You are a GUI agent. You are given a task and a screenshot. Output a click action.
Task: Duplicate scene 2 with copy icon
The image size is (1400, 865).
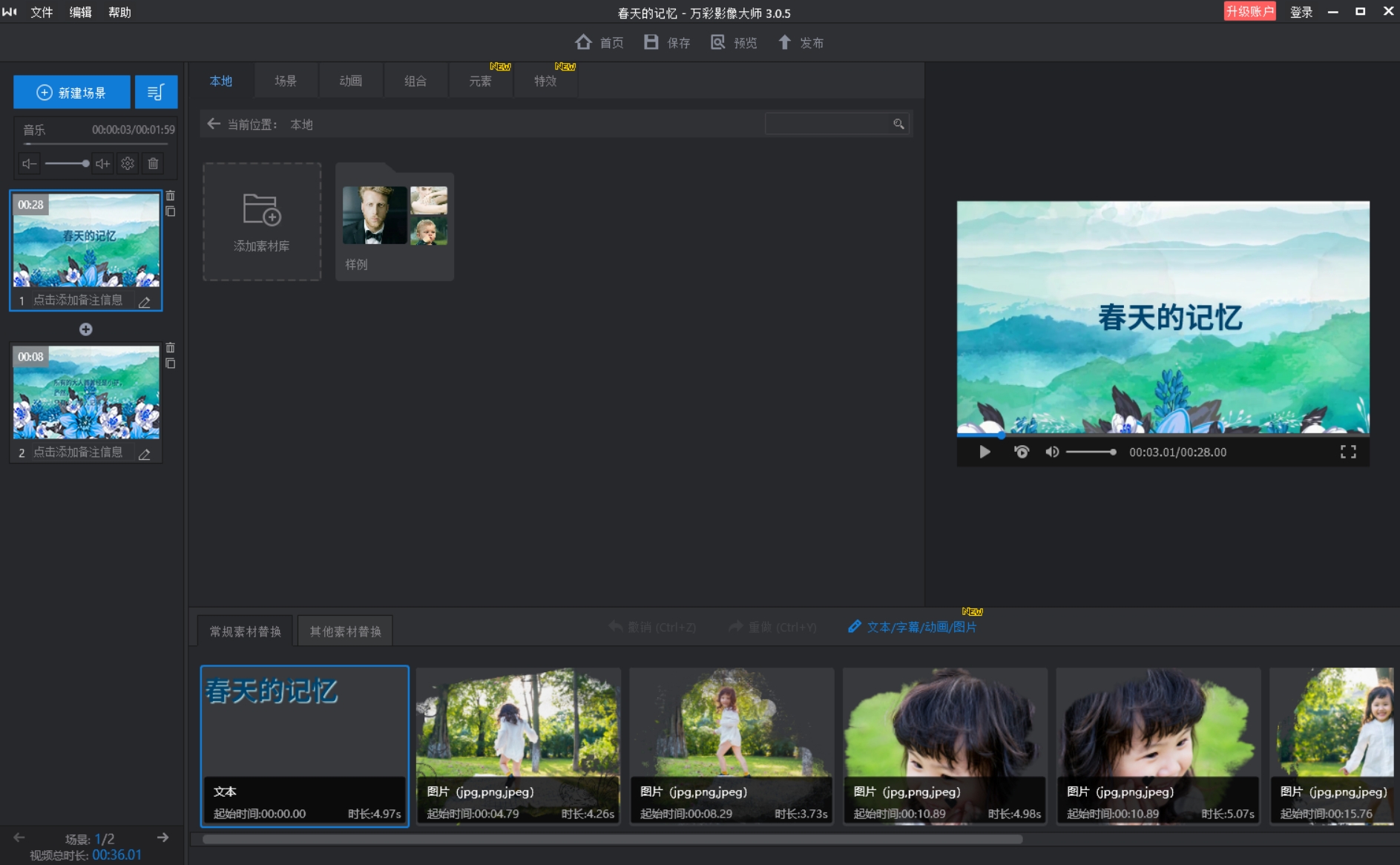[x=171, y=364]
